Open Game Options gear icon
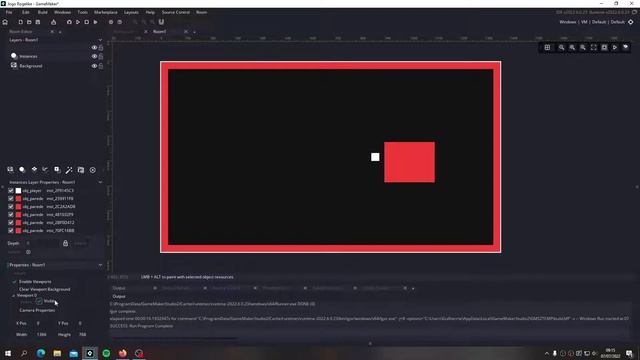 pos(111,22)
